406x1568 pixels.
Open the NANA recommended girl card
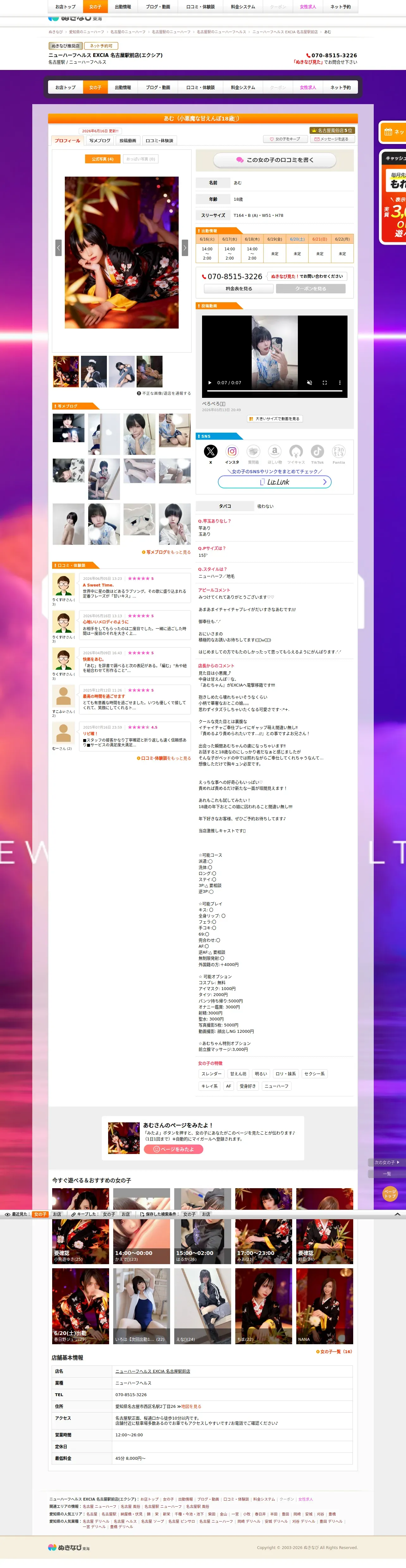324,1306
